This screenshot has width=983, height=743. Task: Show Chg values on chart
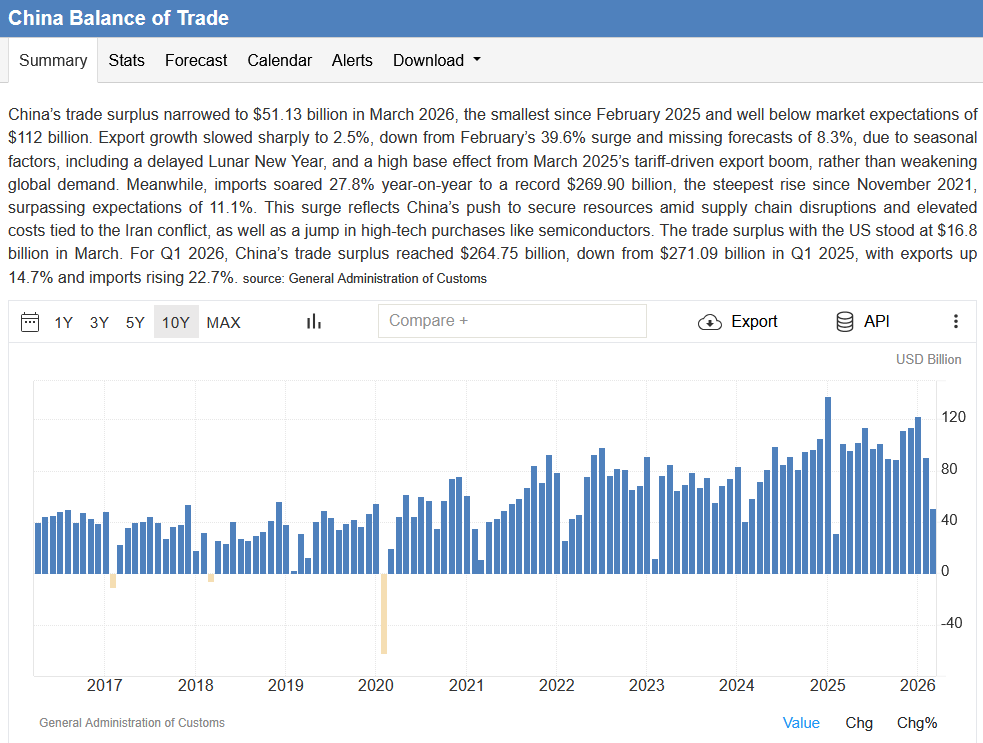858,723
